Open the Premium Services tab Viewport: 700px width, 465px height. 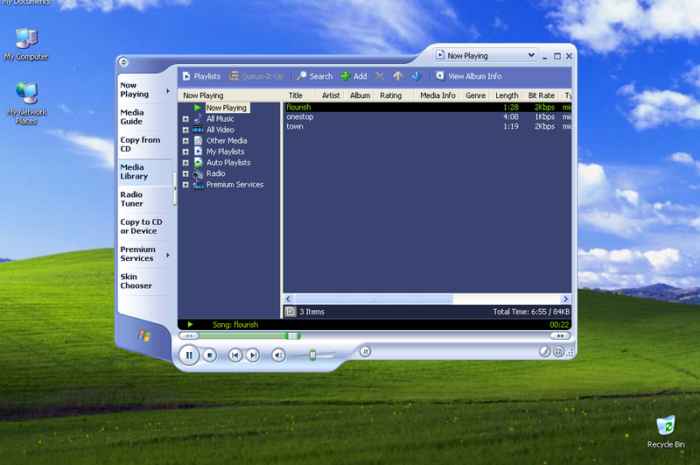click(141, 254)
